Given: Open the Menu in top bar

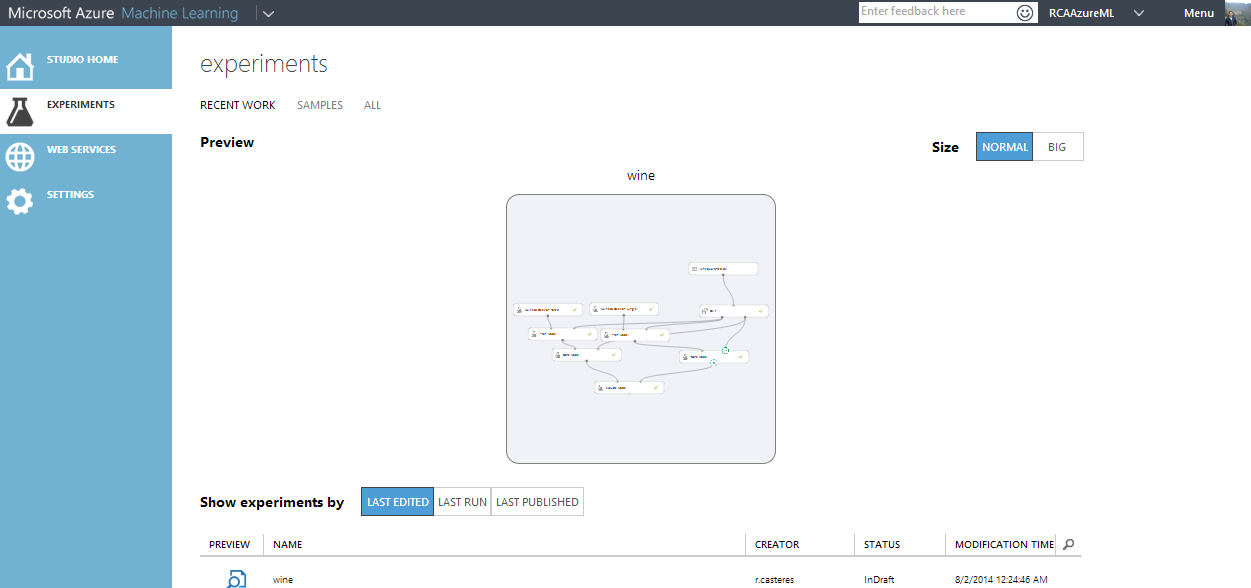Looking at the screenshot, I should pyautogui.click(x=1199, y=13).
